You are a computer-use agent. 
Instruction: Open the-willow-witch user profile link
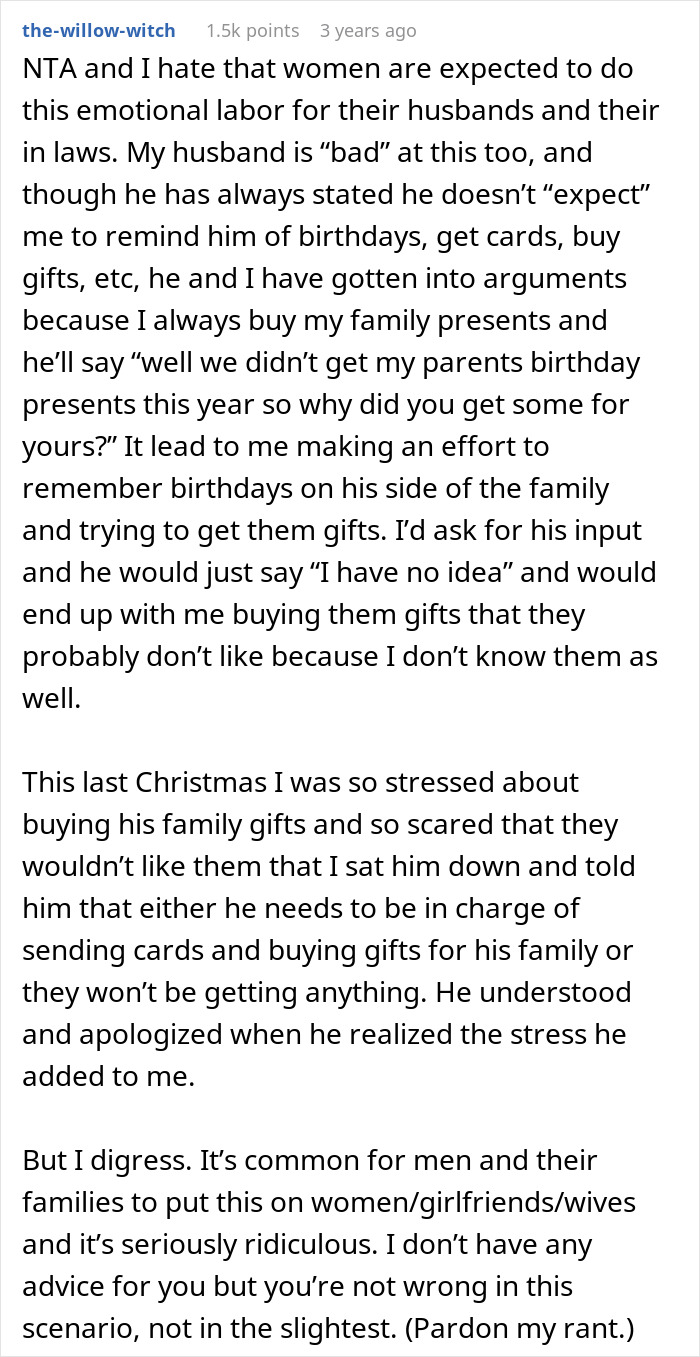(x=99, y=31)
